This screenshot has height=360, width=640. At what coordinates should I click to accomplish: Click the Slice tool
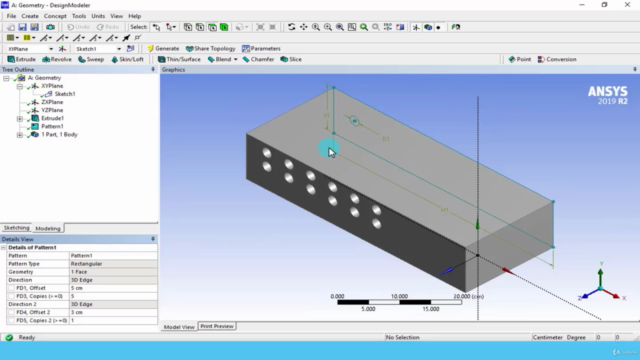(291, 60)
